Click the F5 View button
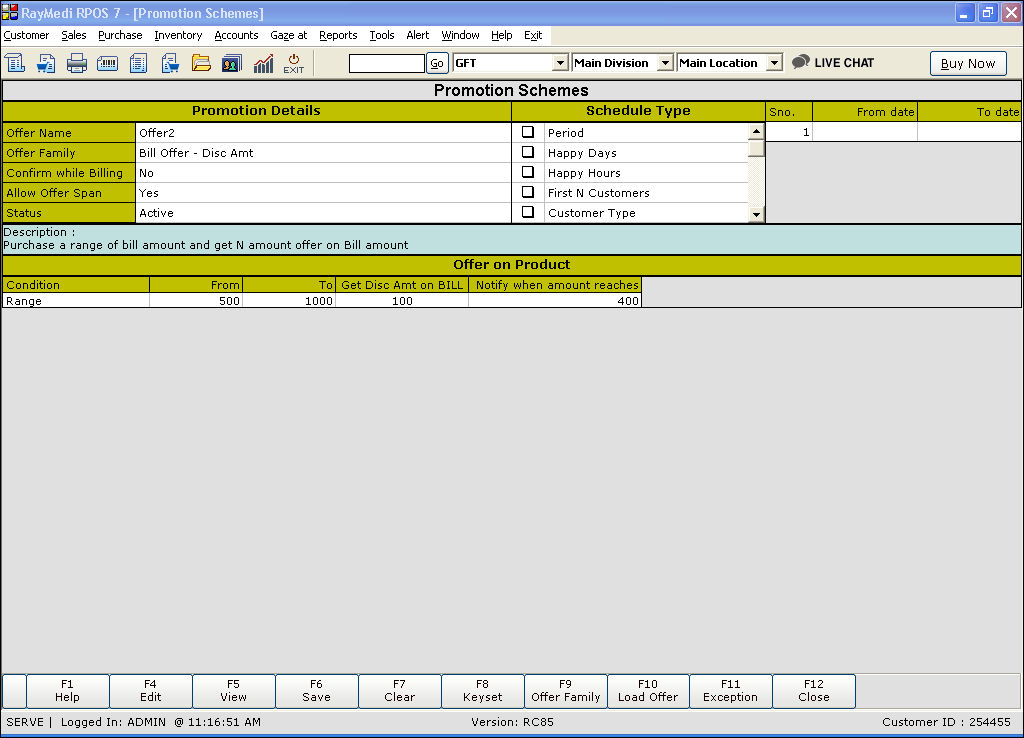1024x738 pixels. coord(233,691)
